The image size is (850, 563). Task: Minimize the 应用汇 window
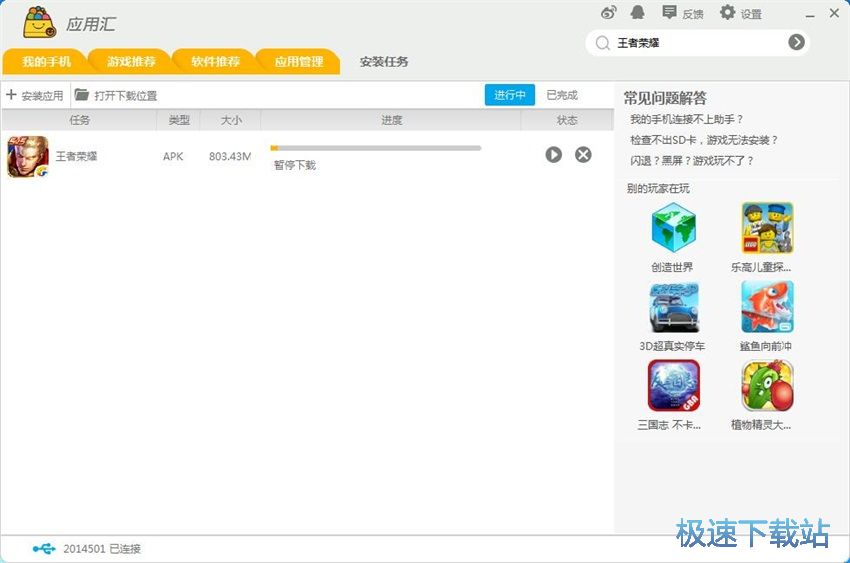(x=810, y=16)
